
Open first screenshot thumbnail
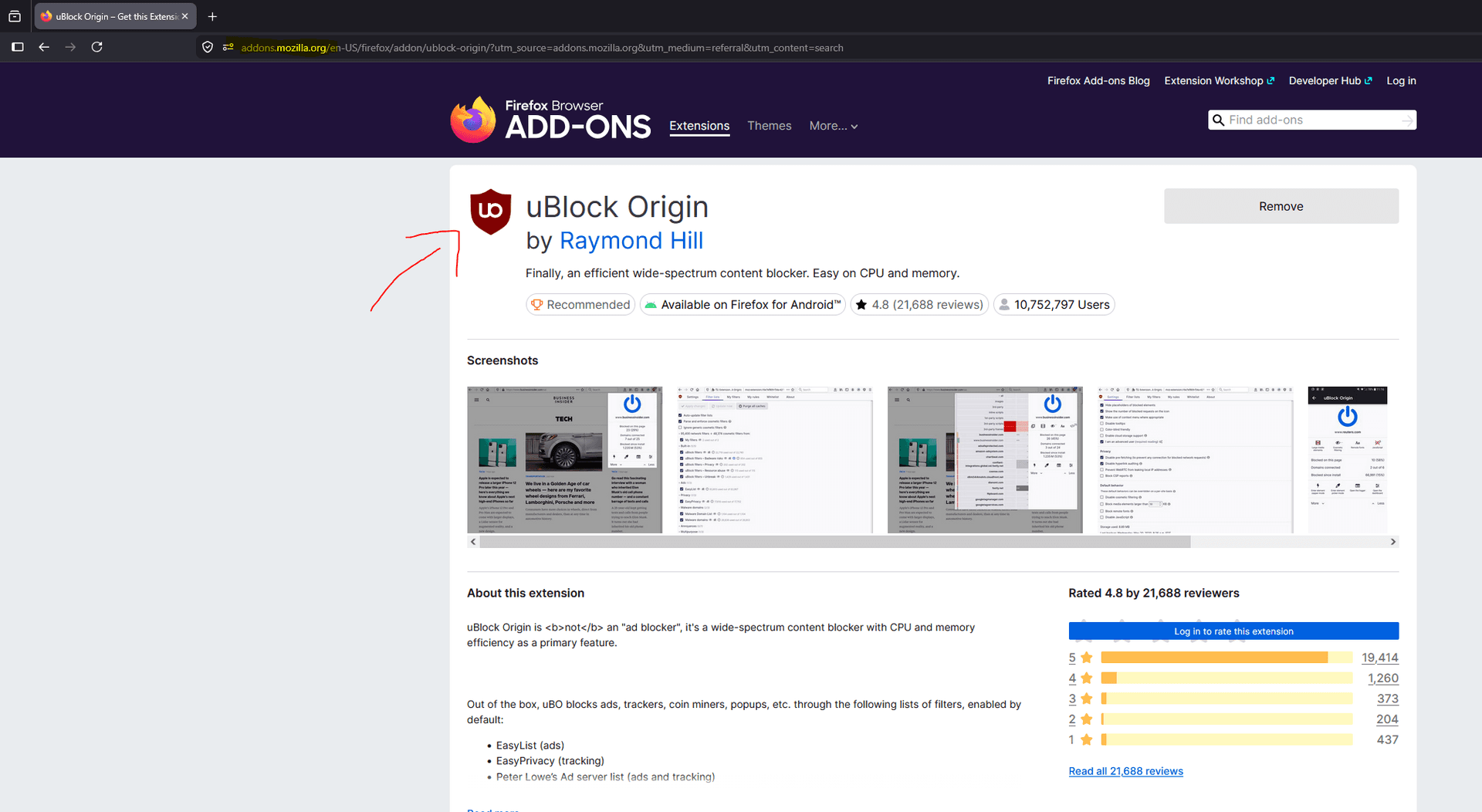pos(565,460)
